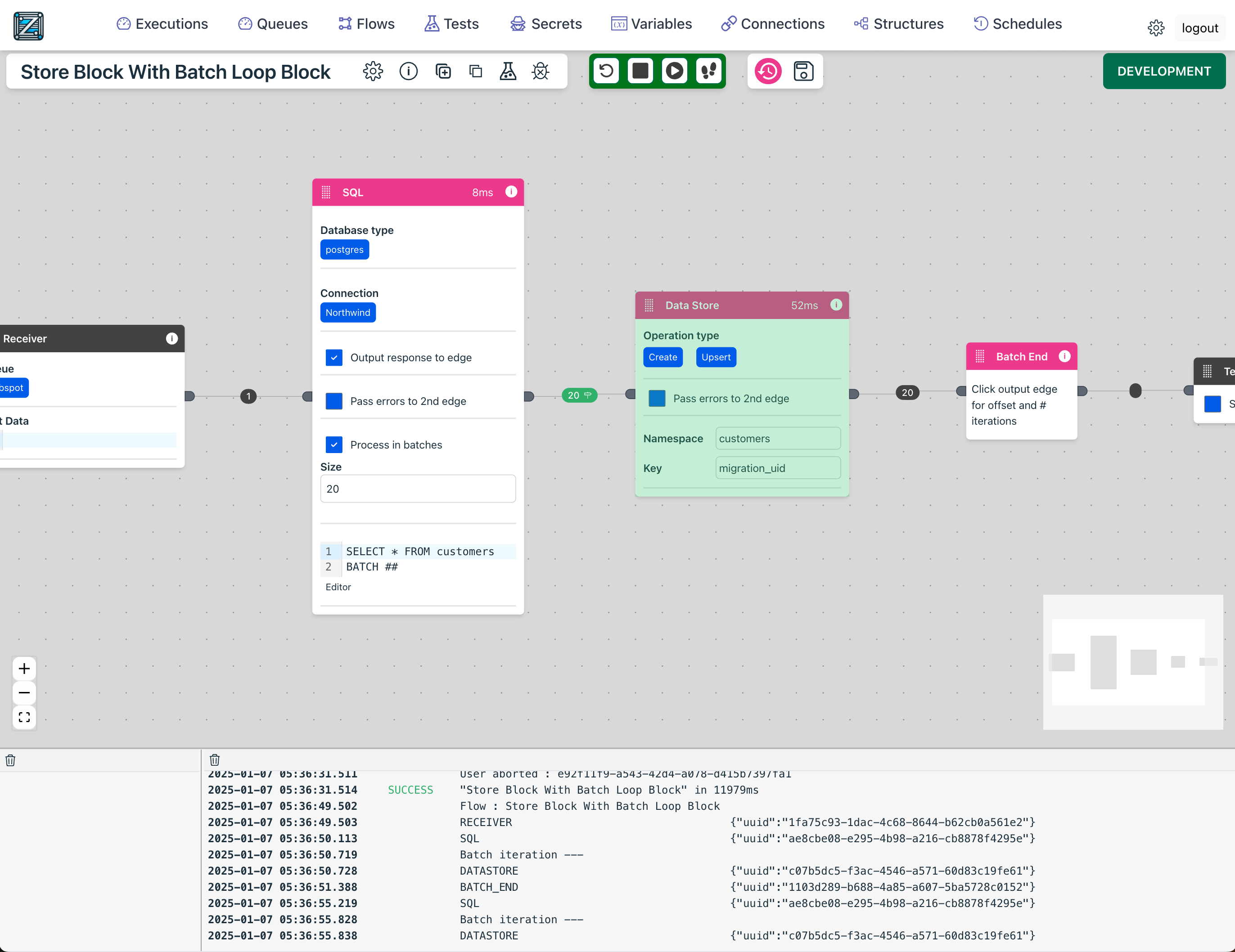Open the Queues page

[273, 24]
